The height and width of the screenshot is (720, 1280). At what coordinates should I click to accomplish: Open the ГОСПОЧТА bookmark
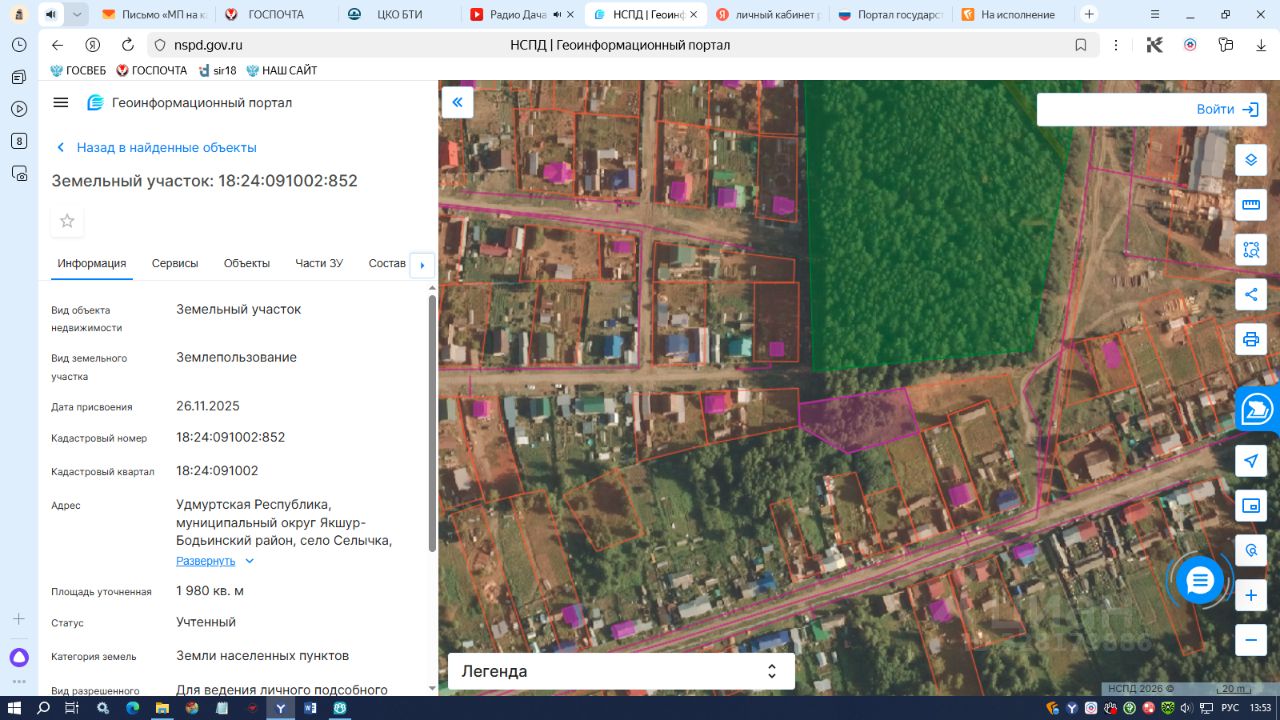pyautogui.click(x=152, y=71)
